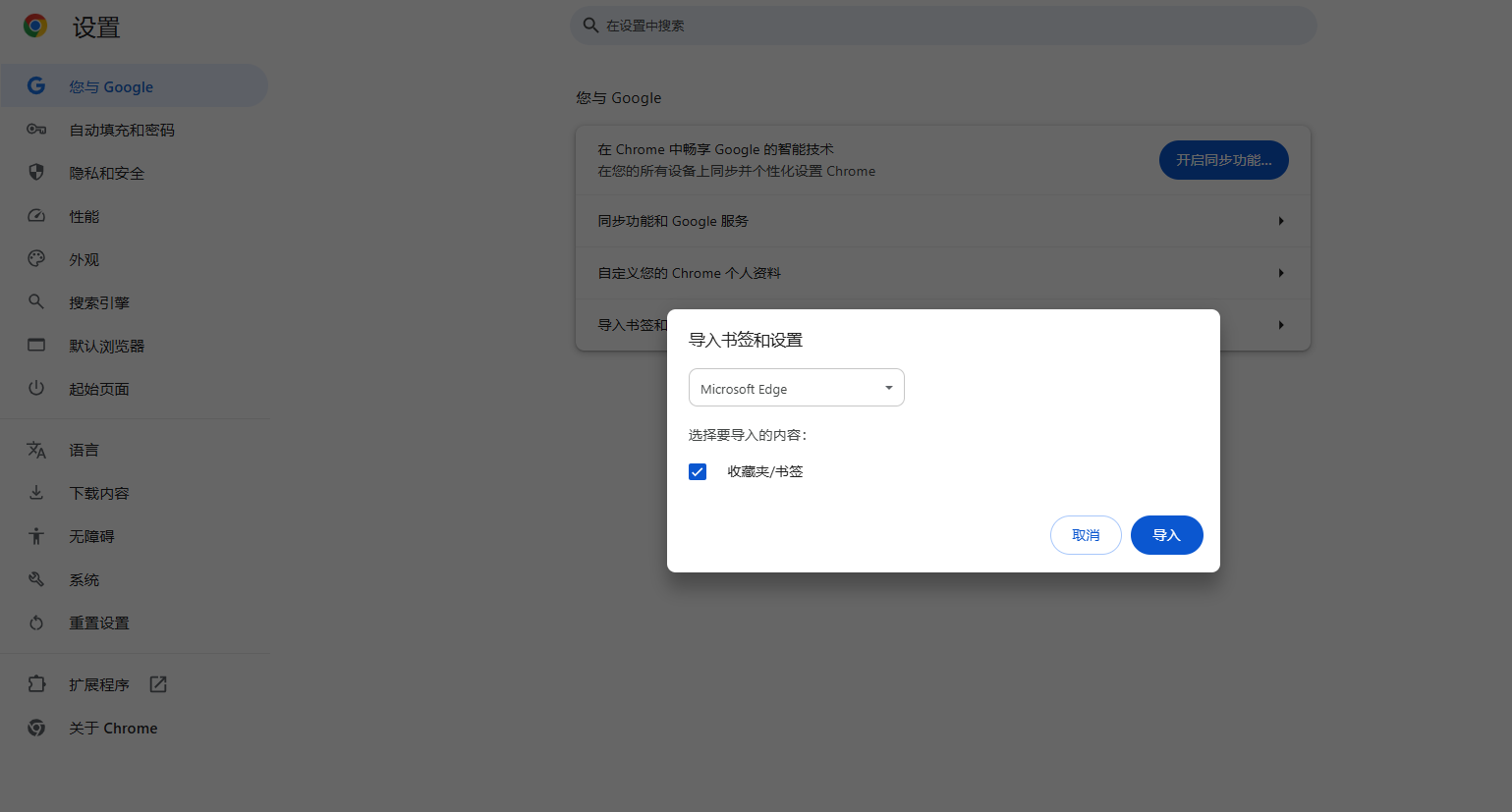The image size is (1512, 812).
Task: Open 重置设置 section
Action: coord(134,623)
